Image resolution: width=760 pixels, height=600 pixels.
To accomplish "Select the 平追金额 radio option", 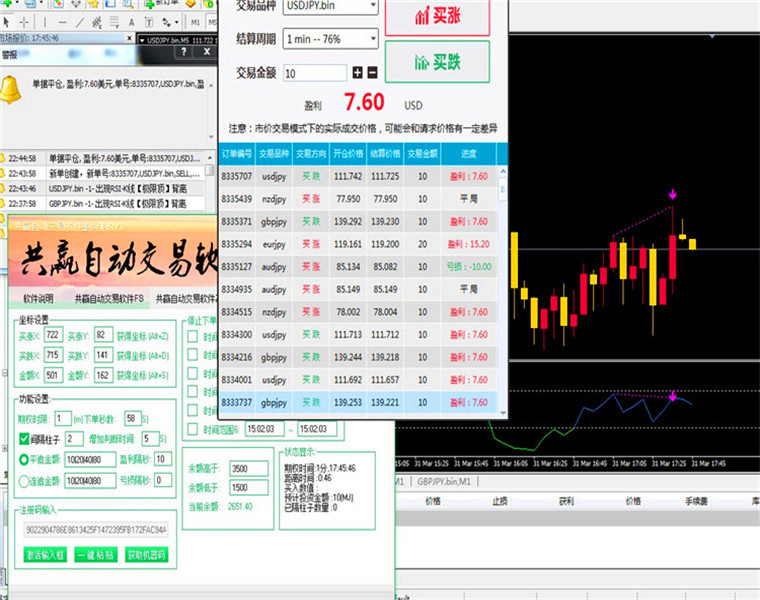I will (x=23, y=459).
